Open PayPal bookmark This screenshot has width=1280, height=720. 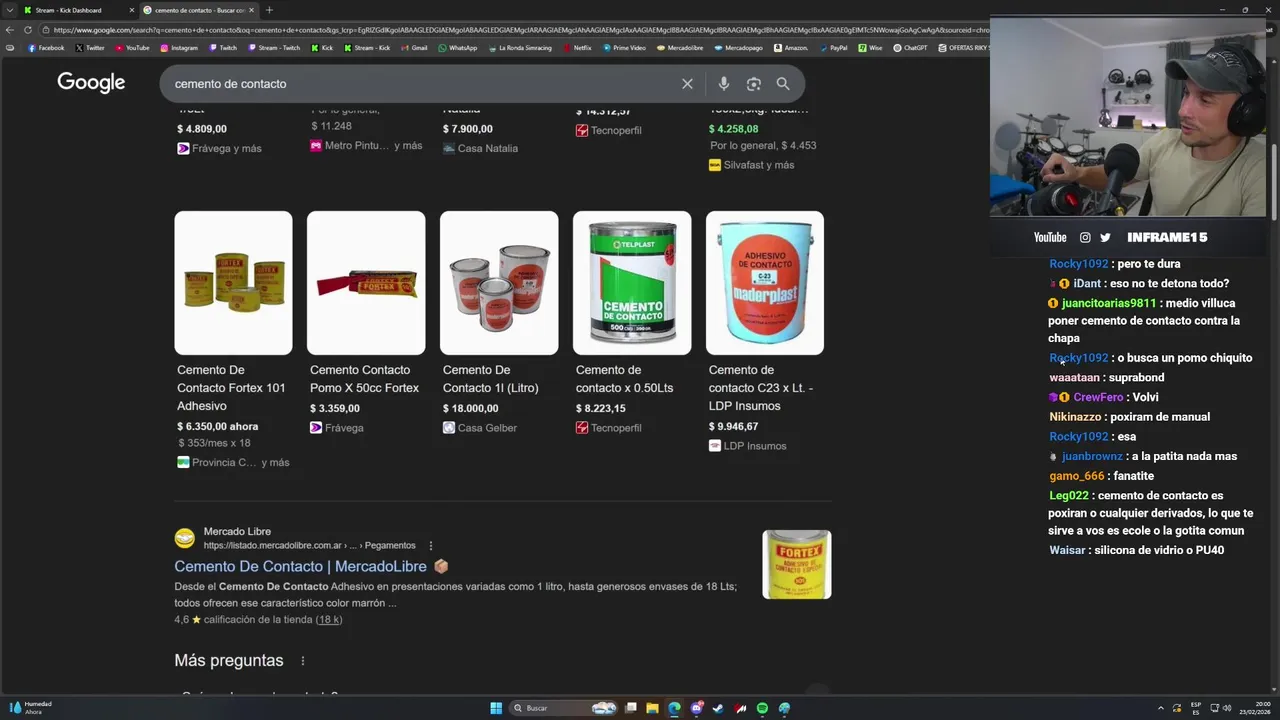(833, 48)
